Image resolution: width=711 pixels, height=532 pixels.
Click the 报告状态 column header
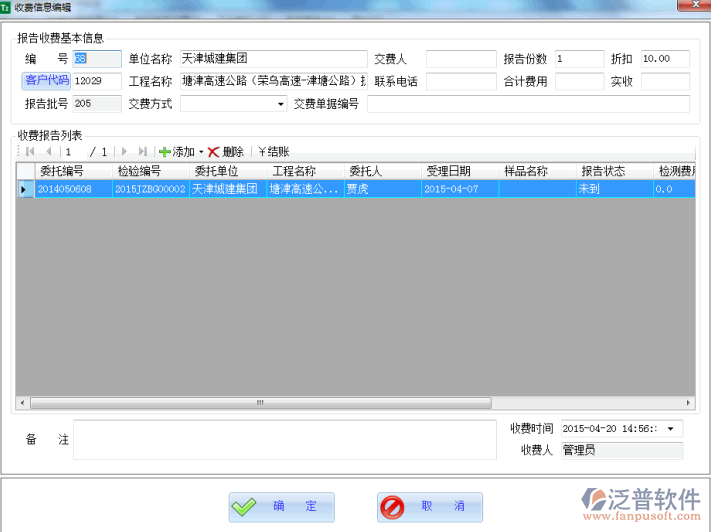click(x=614, y=171)
